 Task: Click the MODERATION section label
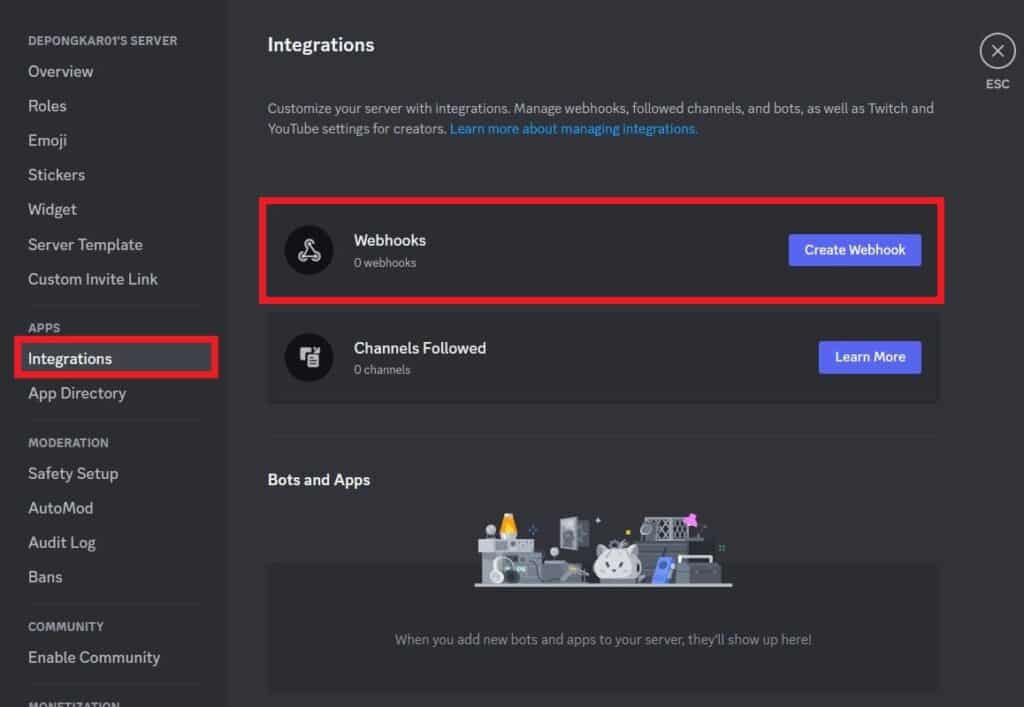click(x=69, y=443)
